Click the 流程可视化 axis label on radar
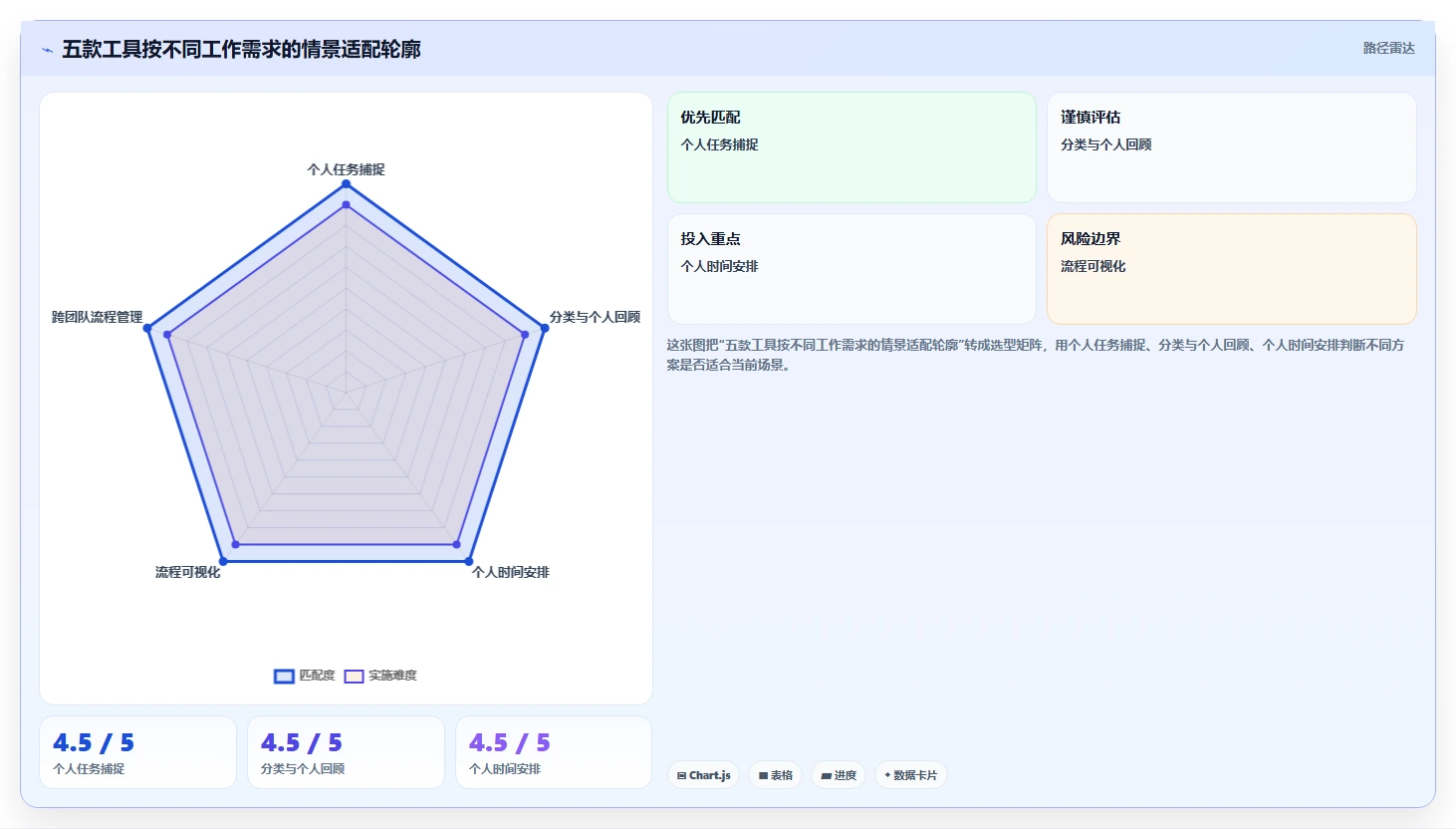The height and width of the screenshot is (829, 1456). [187, 572]
